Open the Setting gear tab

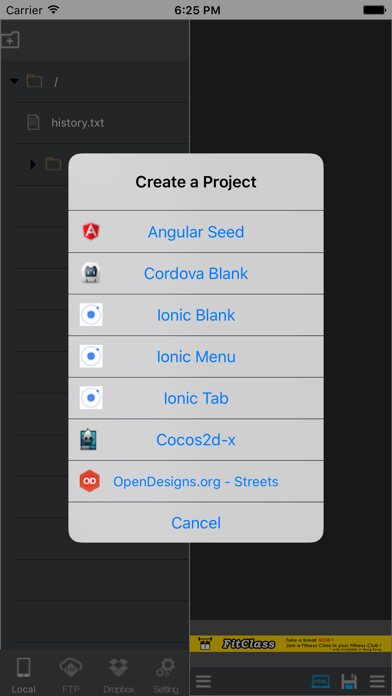point(166,675)
